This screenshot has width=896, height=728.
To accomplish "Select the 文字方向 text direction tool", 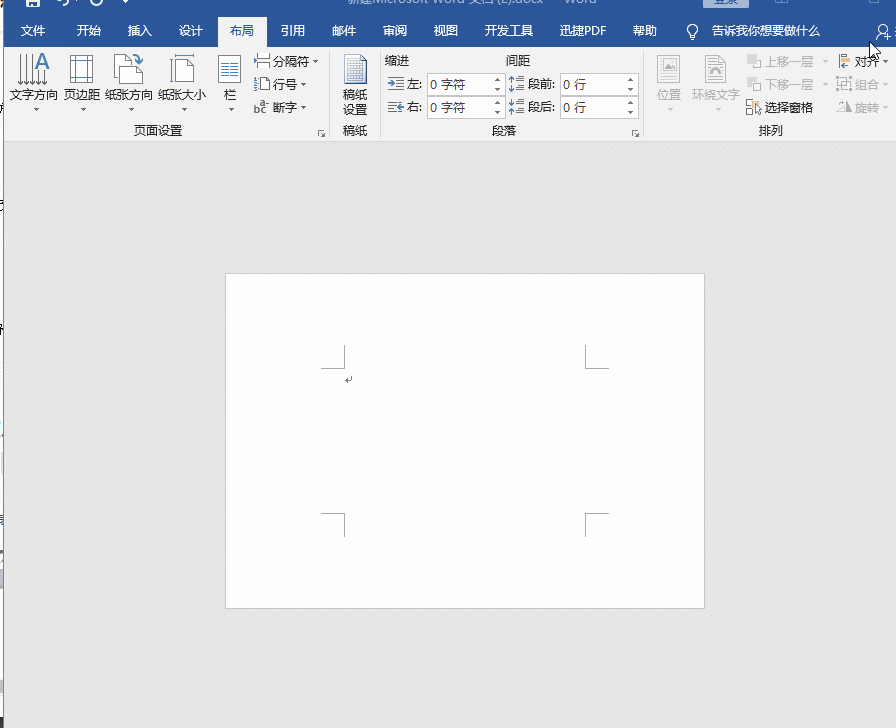I will [x=33, y=80].
